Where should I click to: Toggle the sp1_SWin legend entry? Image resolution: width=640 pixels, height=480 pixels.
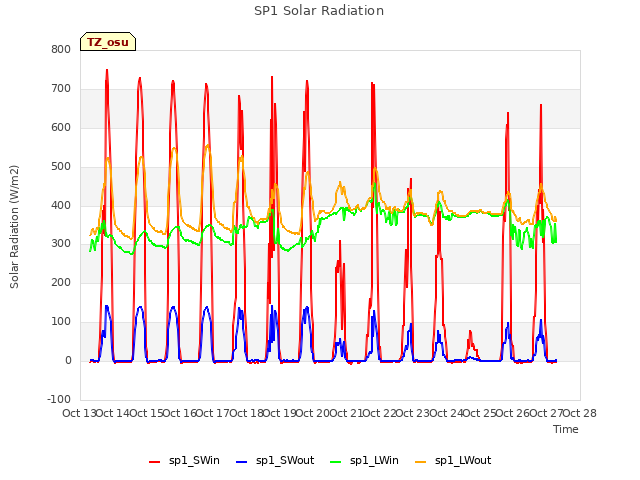(184, 460)
